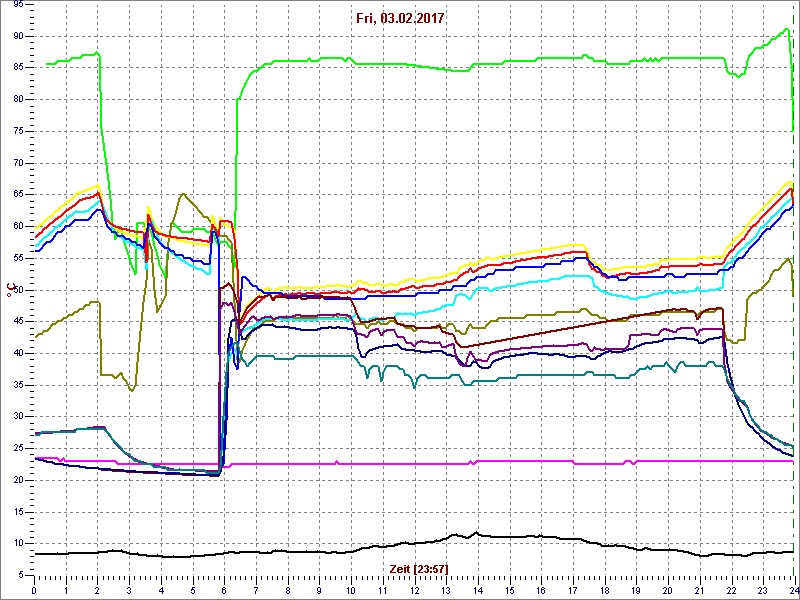Click the 45 temperature axis label
Screen dimensions: 800x600
[x=17, y=321]
